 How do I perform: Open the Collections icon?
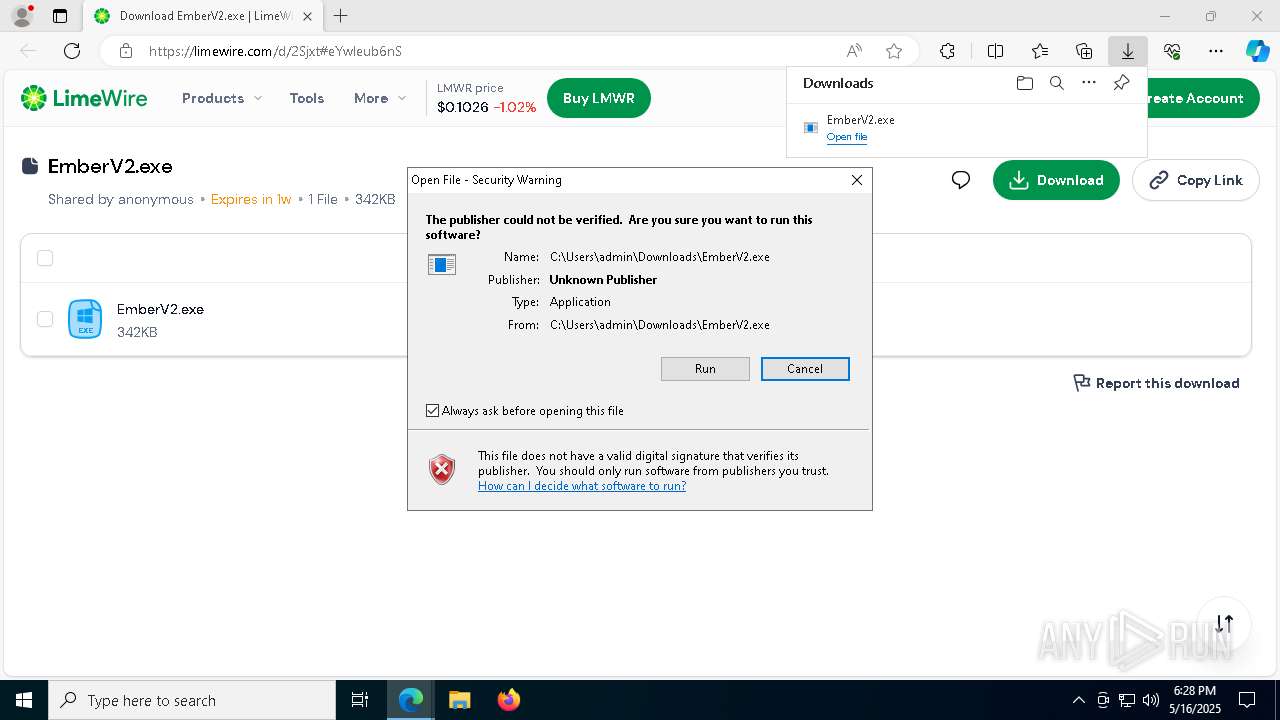1084,51
